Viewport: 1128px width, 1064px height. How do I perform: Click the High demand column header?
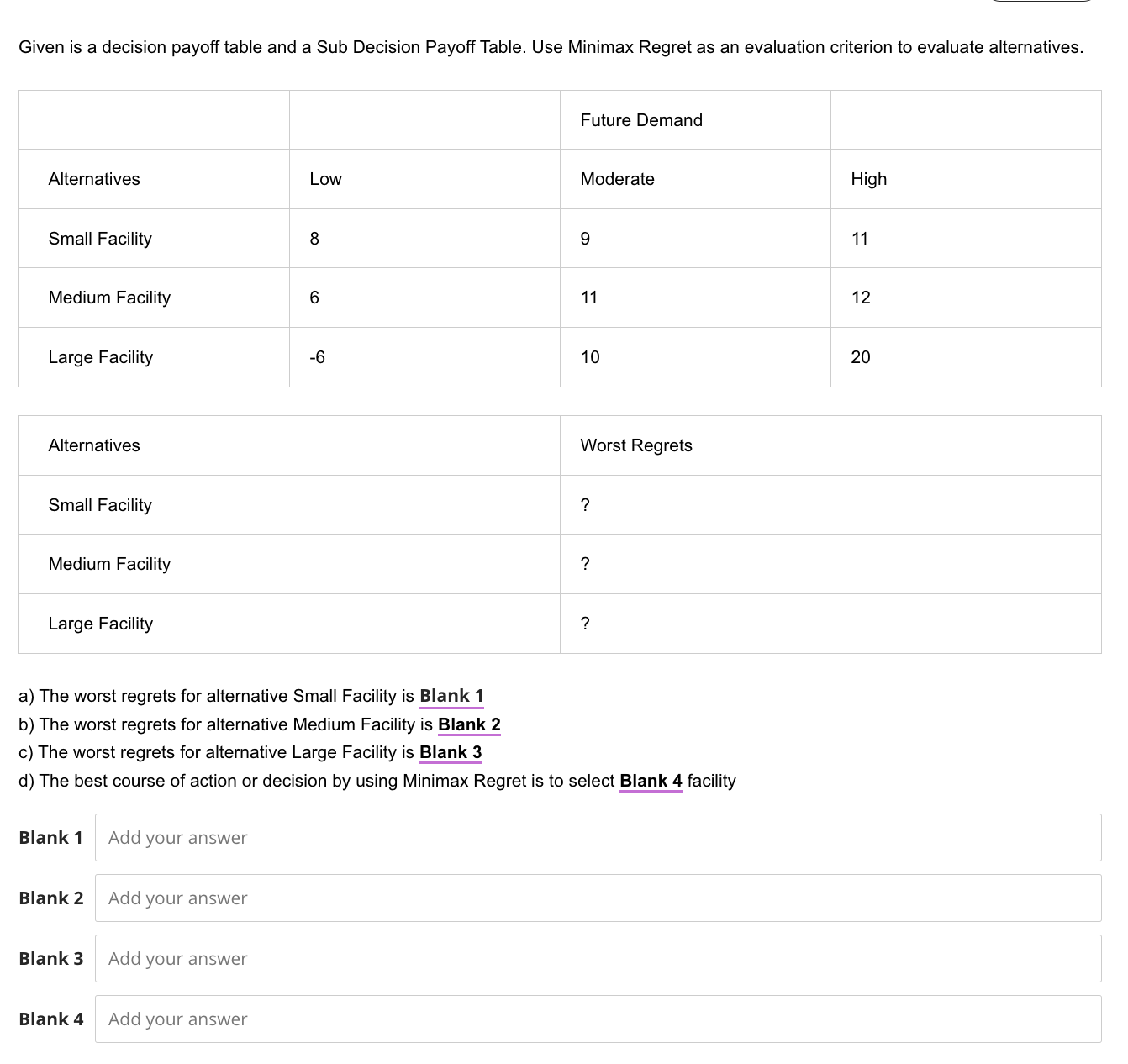click(x=868, y=179)
